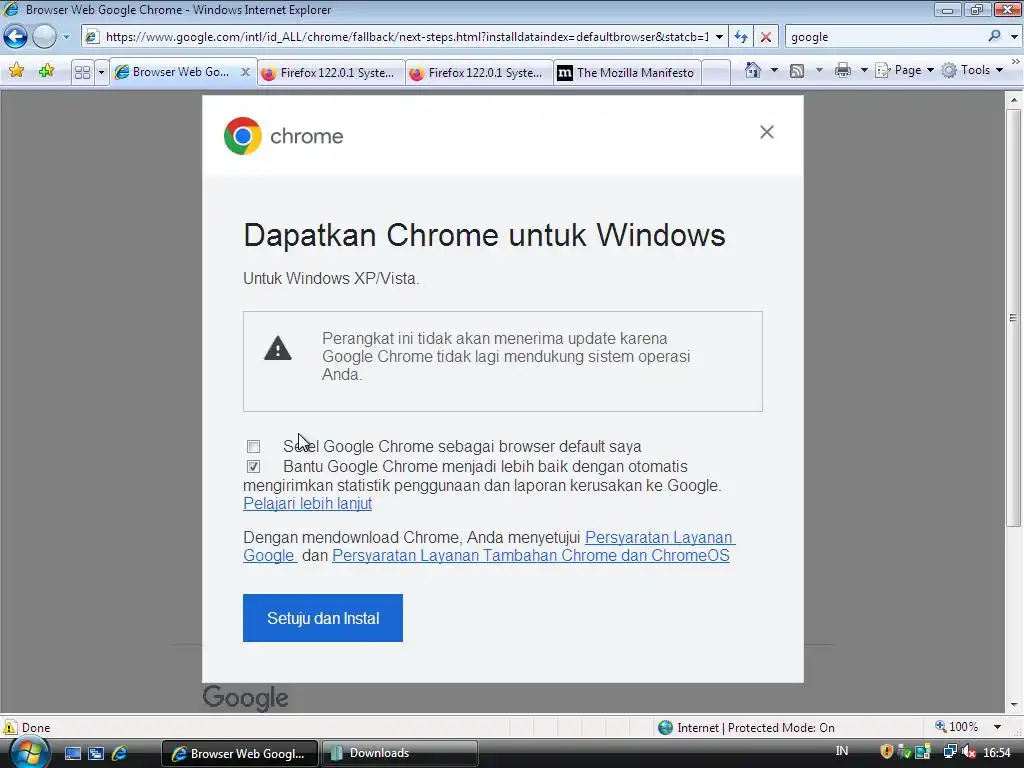Screen dimensions: 1024x768
Task: Select 'Browser Web Googl...' taskbar button
Action: coord(239,754)
